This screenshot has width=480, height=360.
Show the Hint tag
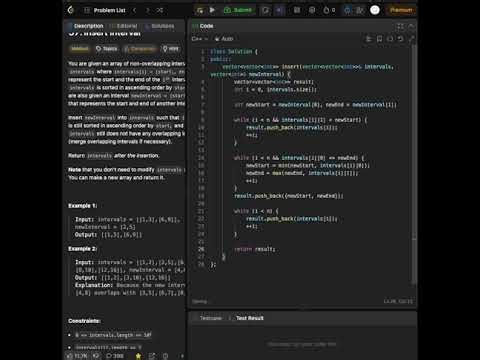click(171, 49)
